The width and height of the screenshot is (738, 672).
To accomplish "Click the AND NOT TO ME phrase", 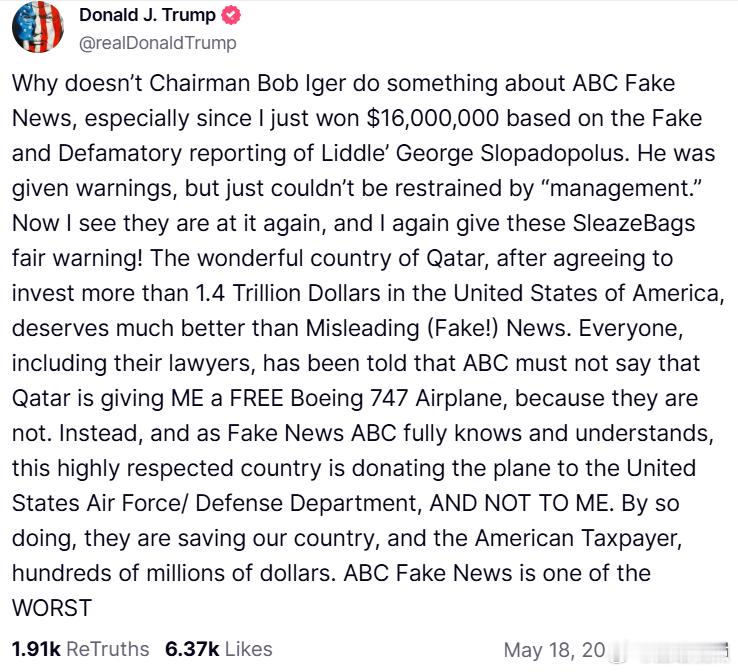I will (x=521, y=503).
